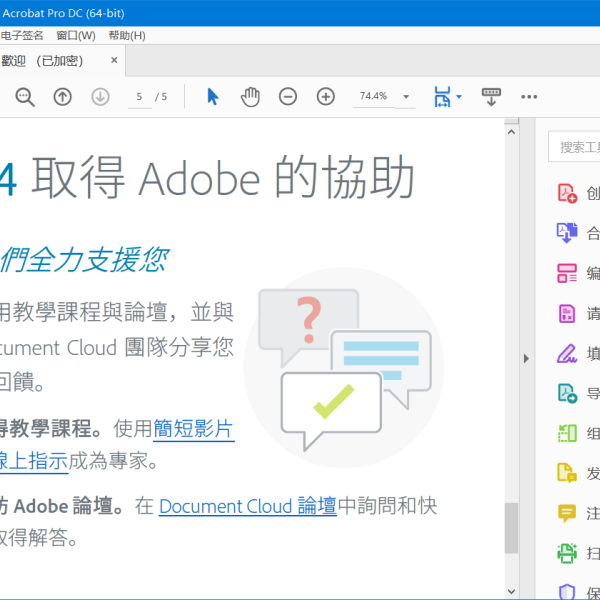Go to next page with down arrow
The height and width of the screenshot is (600, 600).
(100, 97)
